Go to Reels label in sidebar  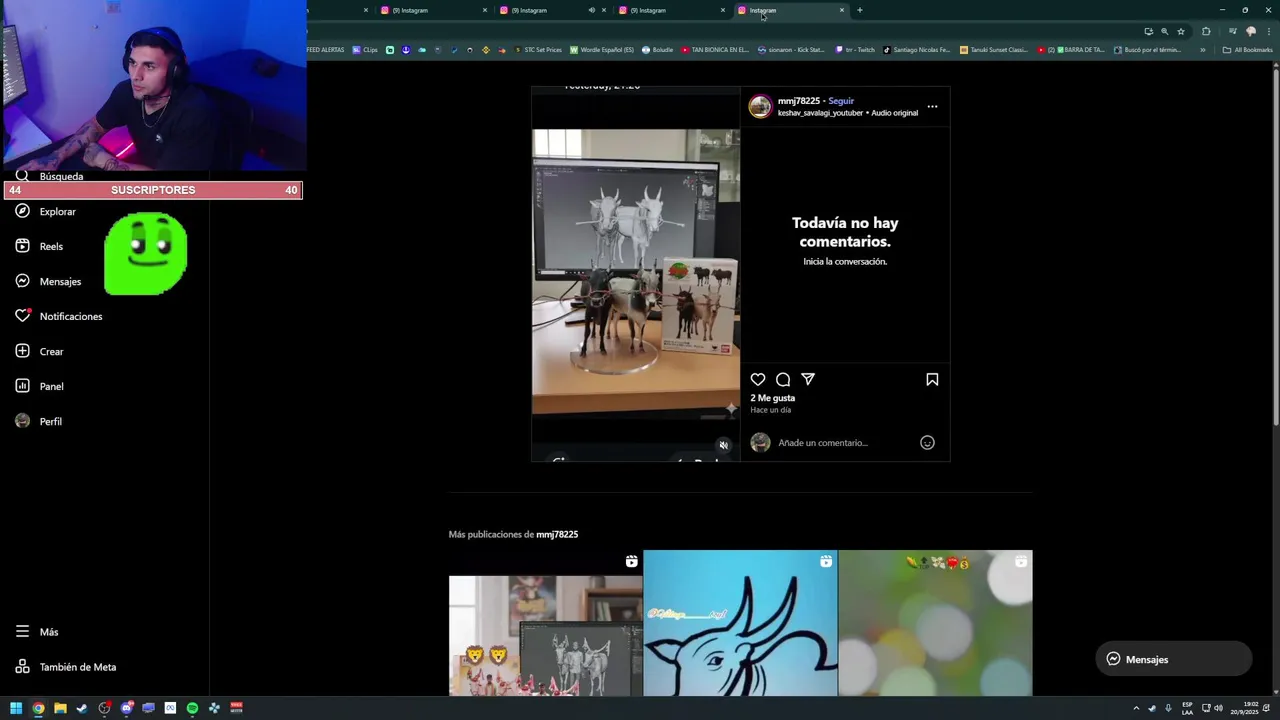(51, 246)
